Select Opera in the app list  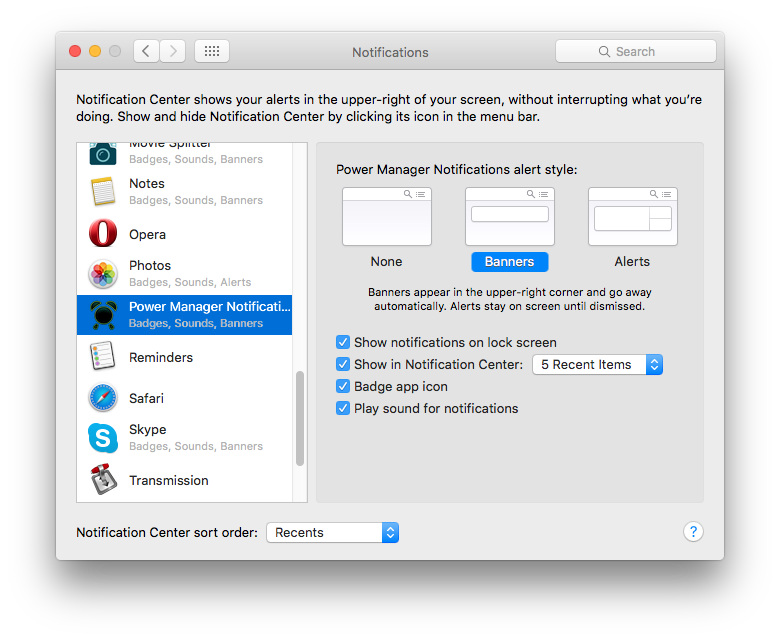coord(185,233)
